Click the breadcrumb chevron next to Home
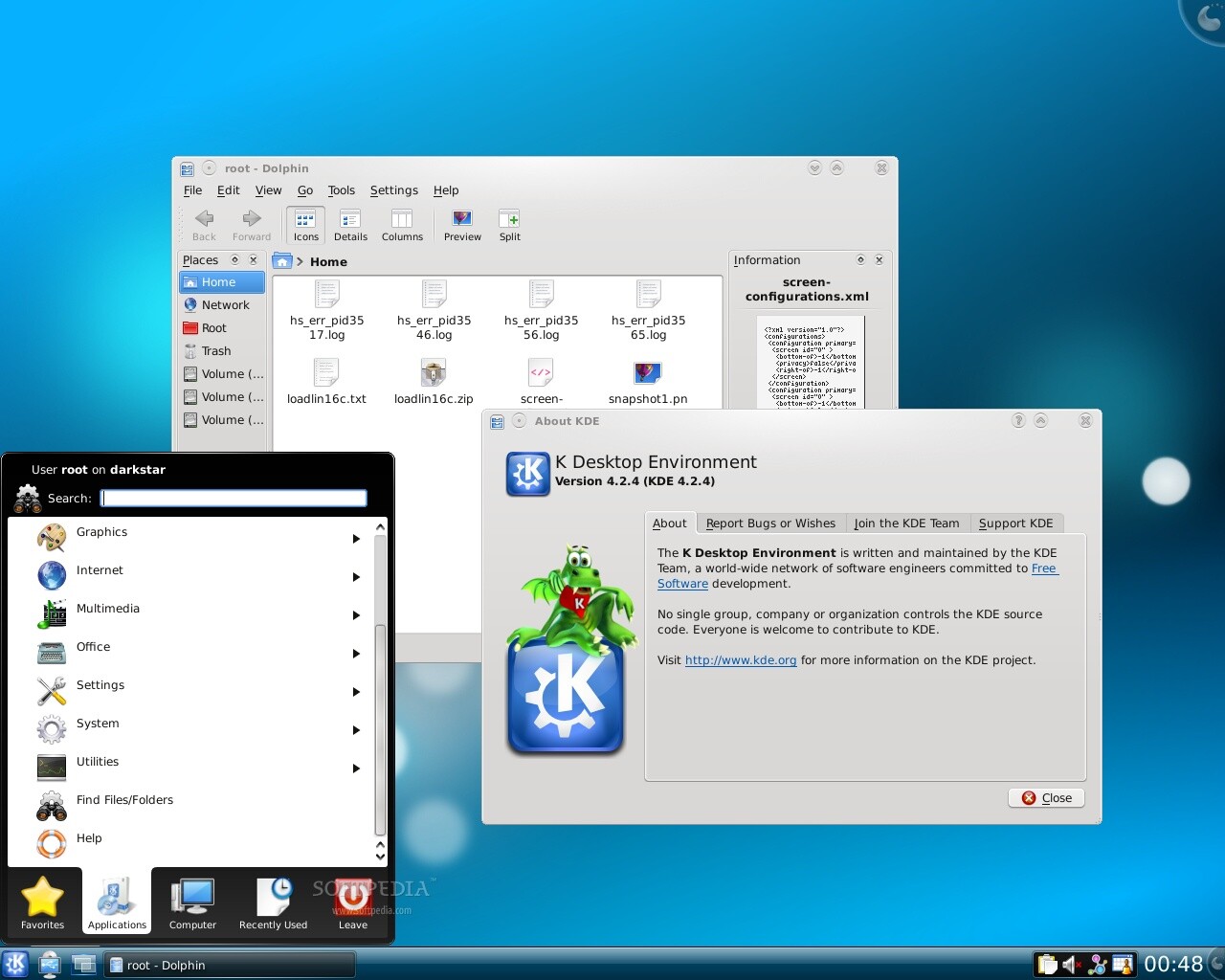 (300, 260)
